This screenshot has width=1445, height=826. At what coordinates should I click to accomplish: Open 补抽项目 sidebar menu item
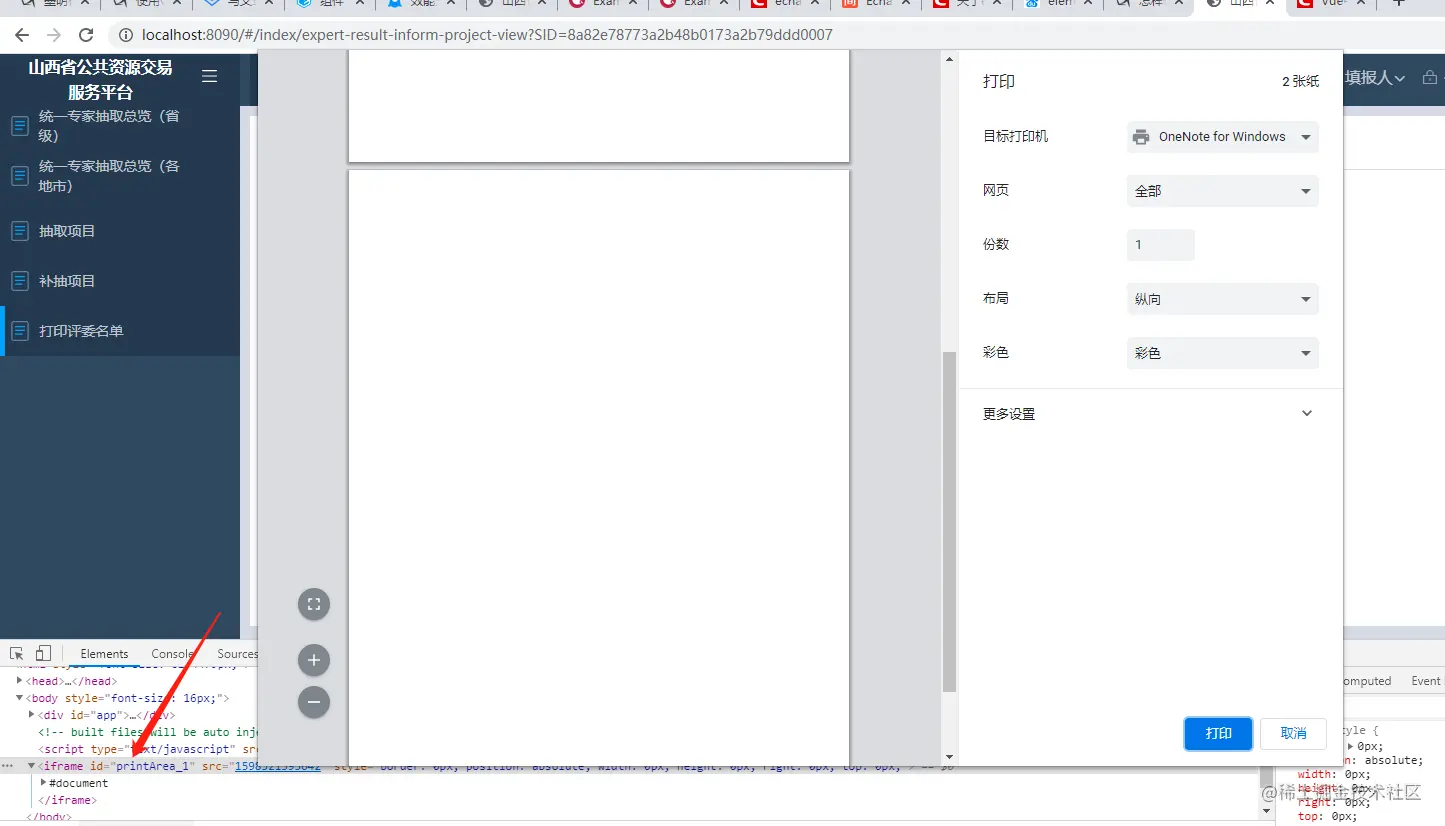tap(120, 281)
